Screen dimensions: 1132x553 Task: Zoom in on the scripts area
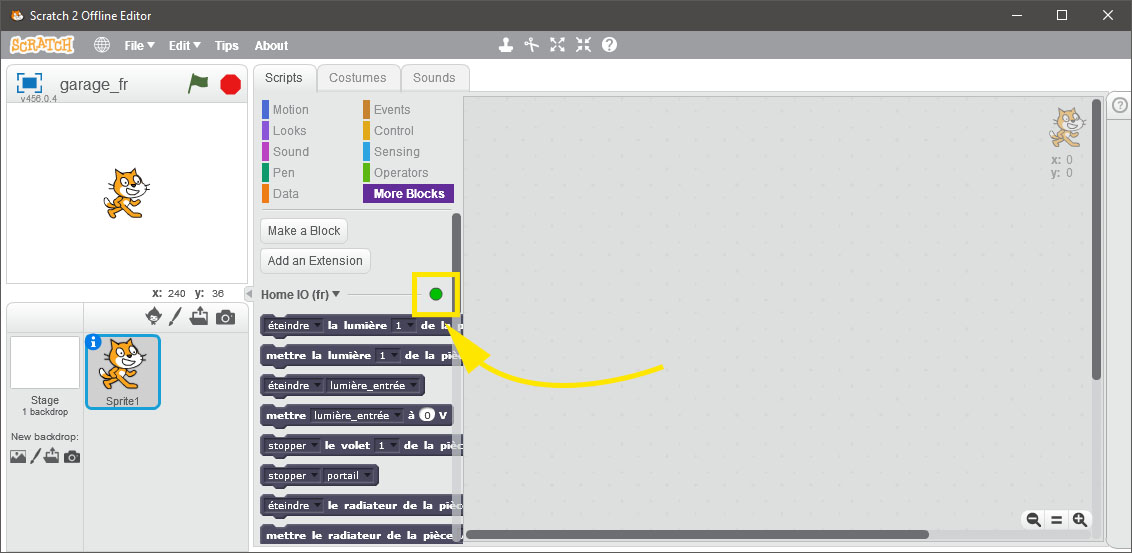pos(1079,519)
